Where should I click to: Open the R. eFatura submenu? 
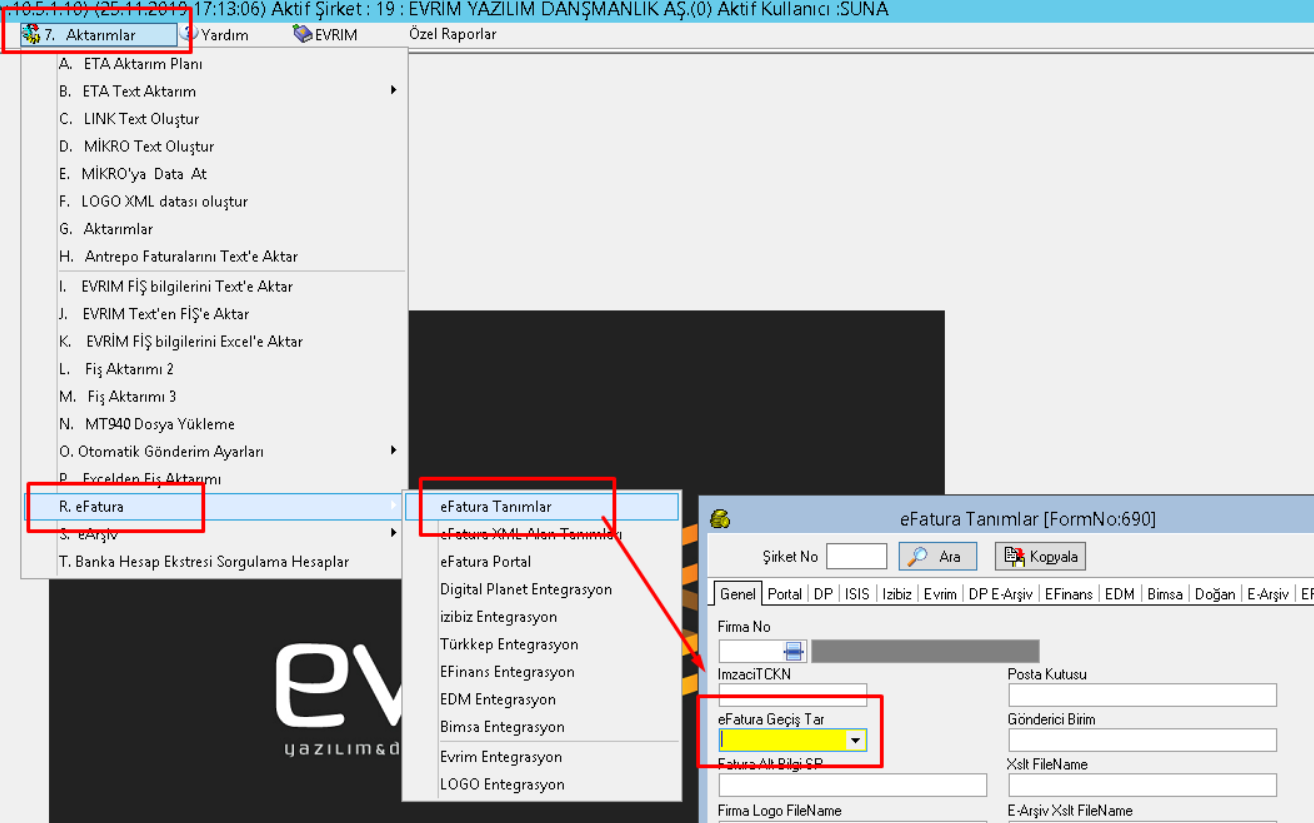point(214,507)
